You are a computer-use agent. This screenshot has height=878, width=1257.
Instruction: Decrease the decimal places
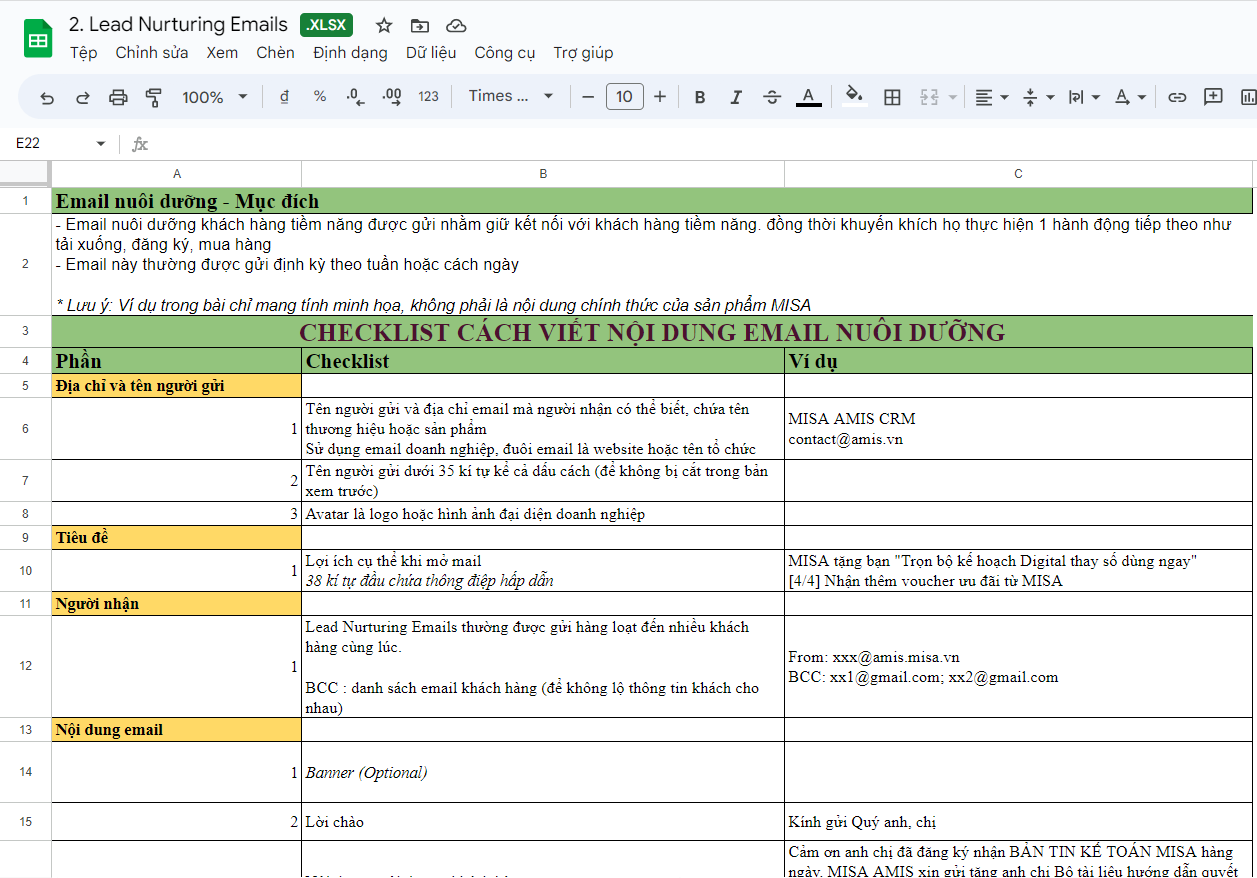point(356,97)
